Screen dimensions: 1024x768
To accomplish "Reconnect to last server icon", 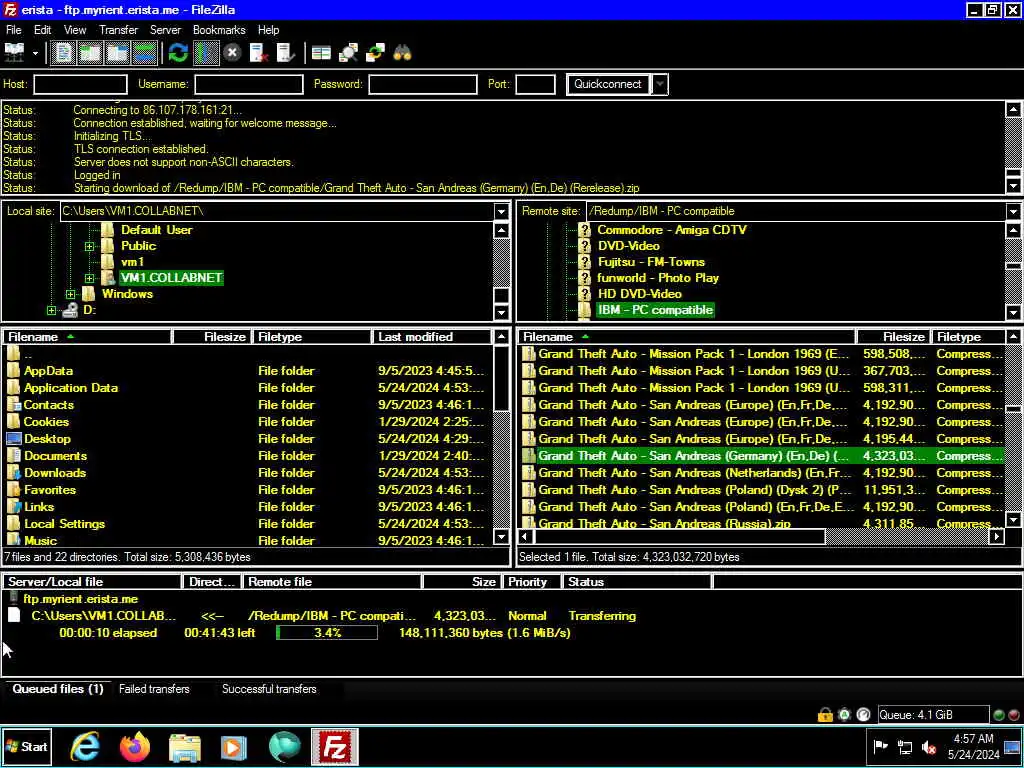I will click(285, 53).
